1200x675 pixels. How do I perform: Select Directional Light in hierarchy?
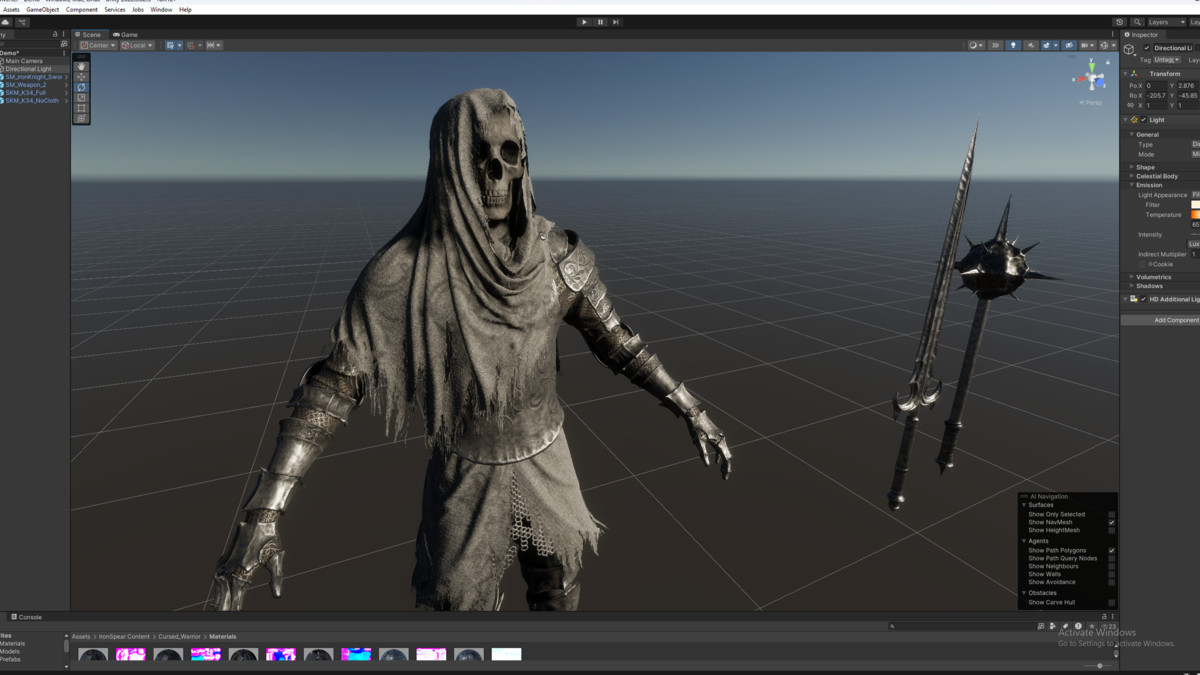point(28,69)
